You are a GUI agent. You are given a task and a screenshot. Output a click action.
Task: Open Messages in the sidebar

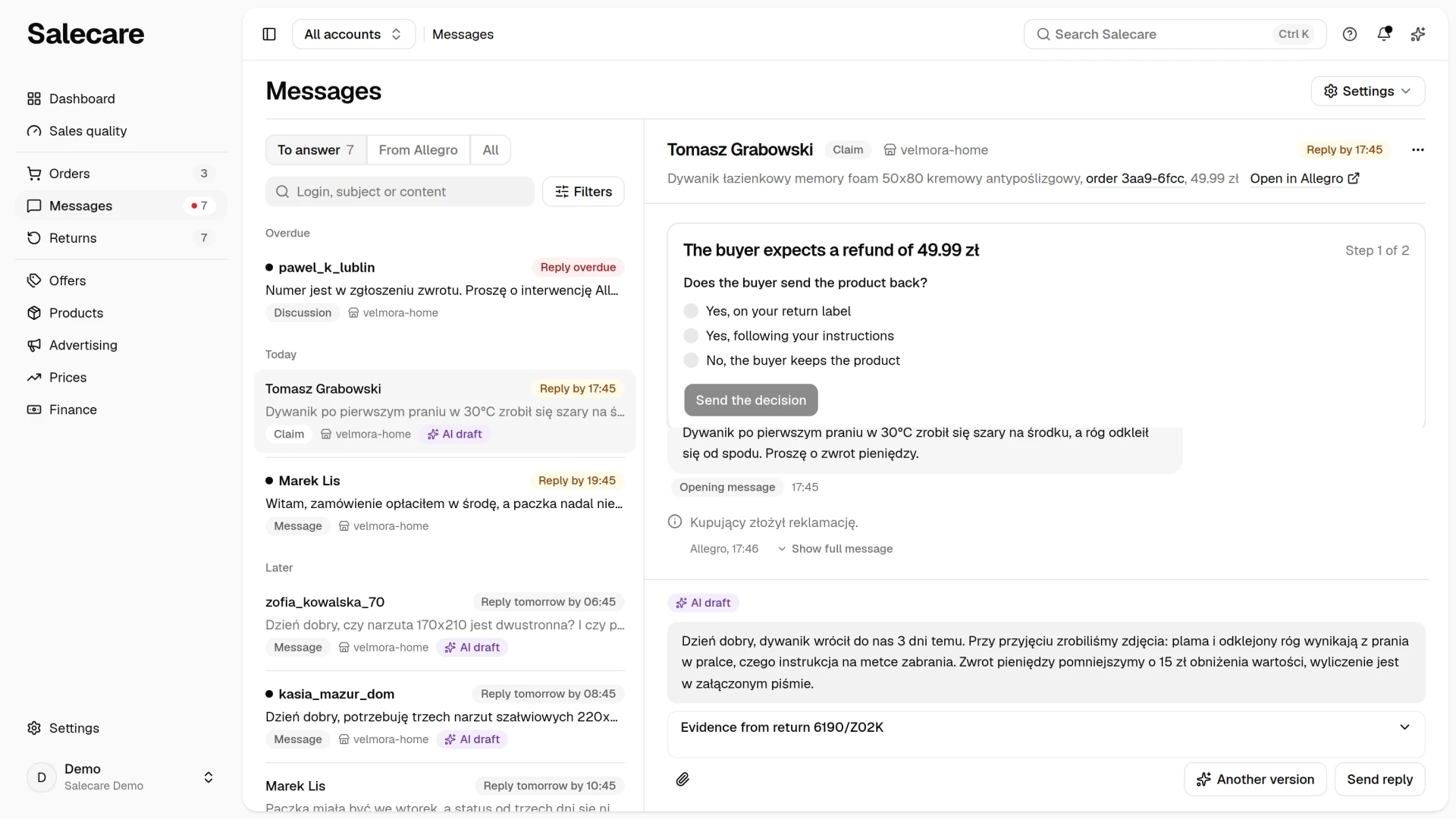[x=121, y=206]
